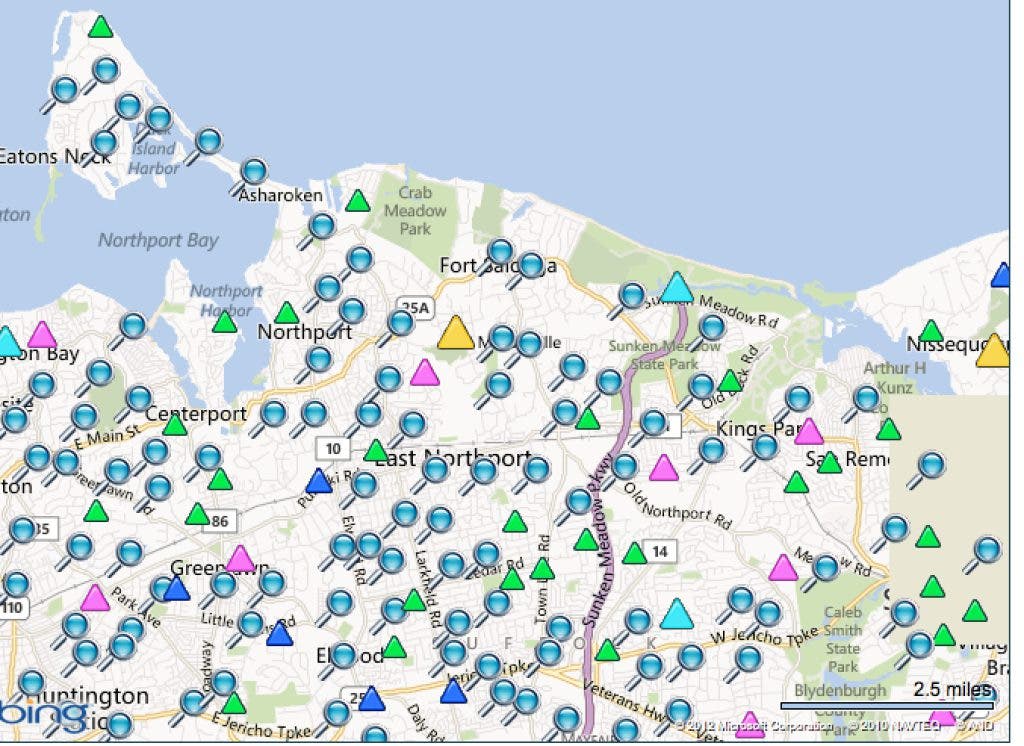Image resolution: width=1024 pixels, height=746 pixels.
Task: Click the blue triangle on Pulaski Rd
Action: click(x=319, y=481)
